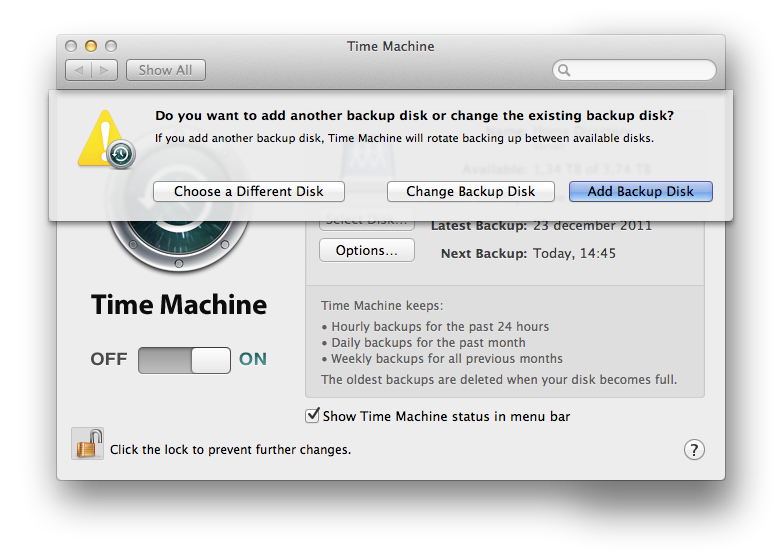This screenshot has width=782, height=559.
Task: Choose the Change Backup Disk button
Action: pos(470,191)
